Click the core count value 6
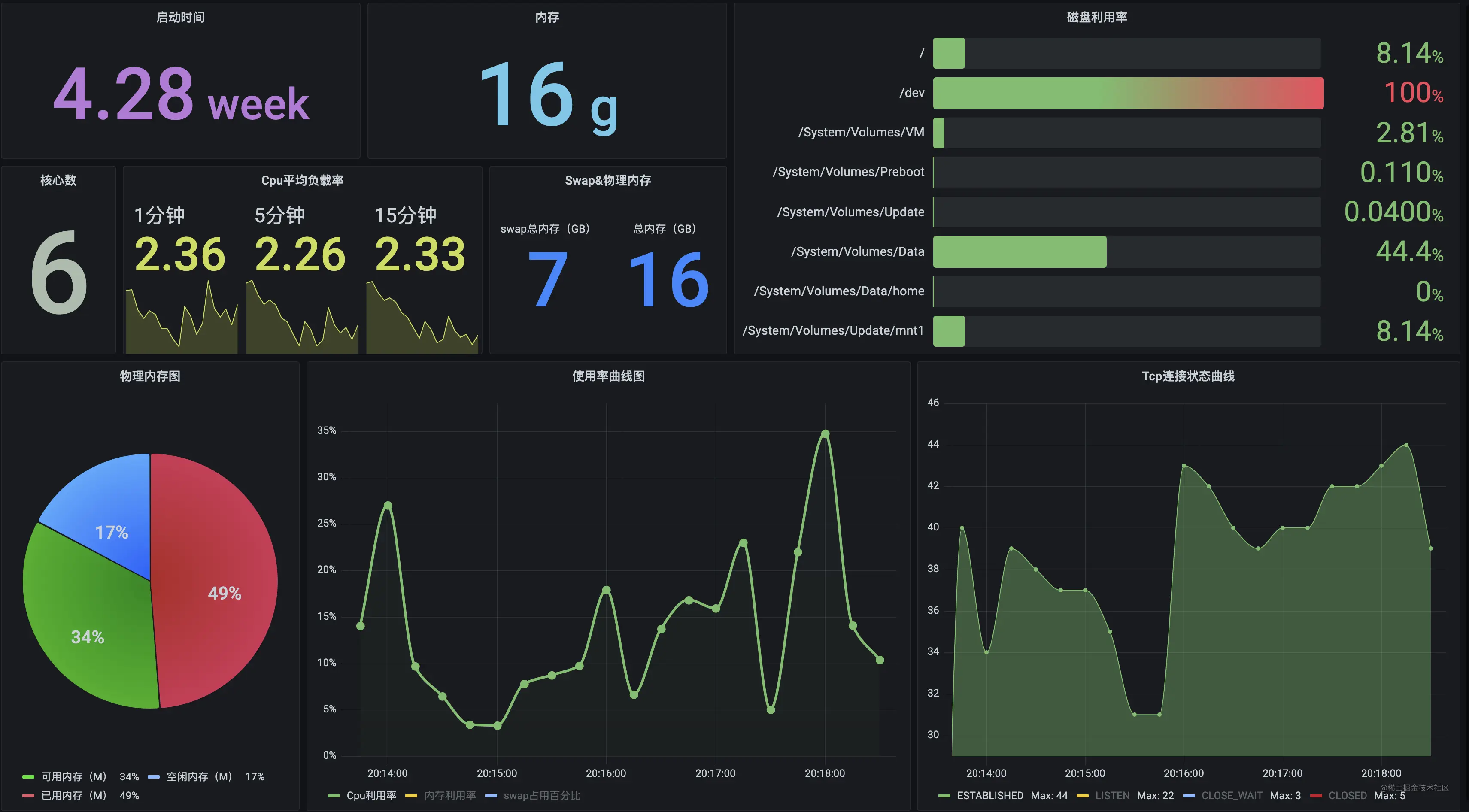1469x812 pixels. click(x=58, y=272)
